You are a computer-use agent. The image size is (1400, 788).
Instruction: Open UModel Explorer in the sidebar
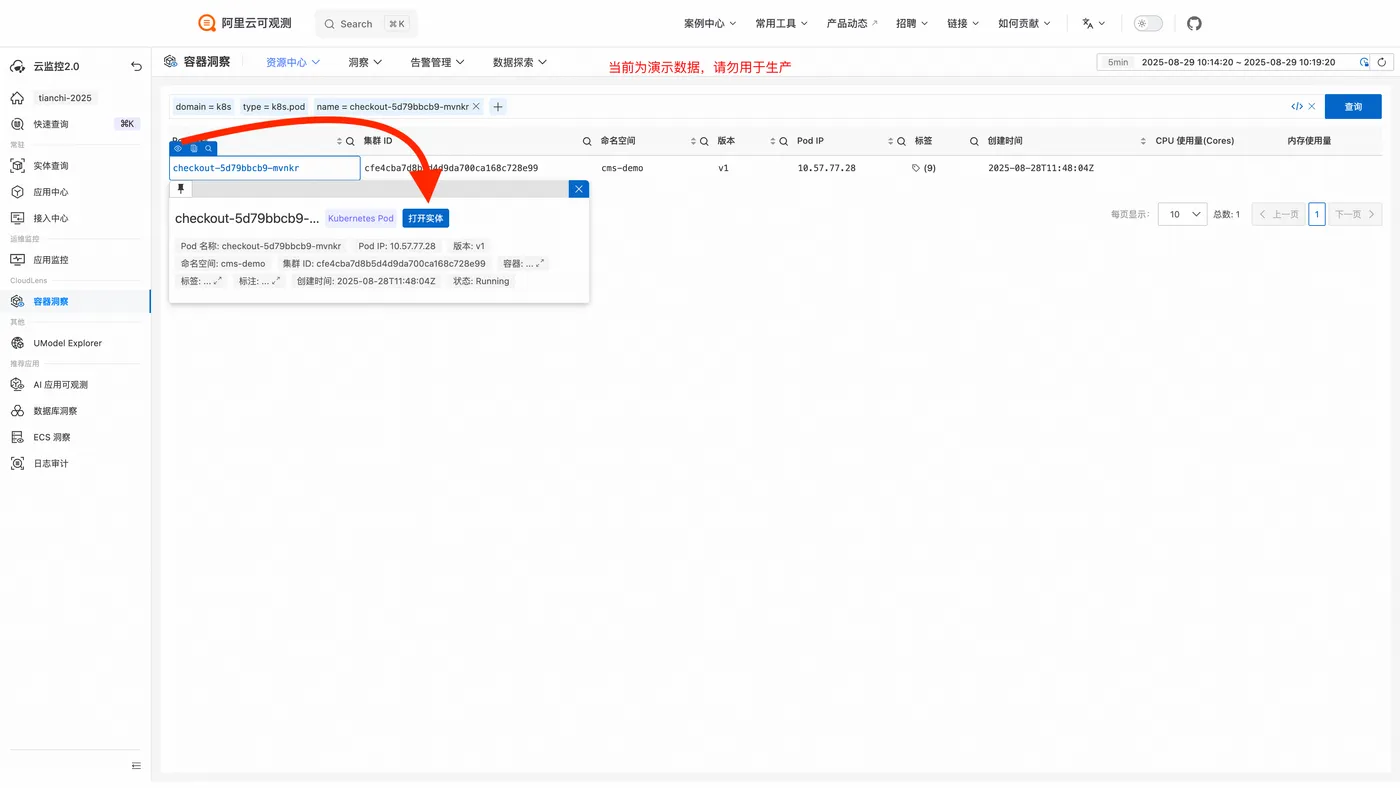[x=68, y=343]
